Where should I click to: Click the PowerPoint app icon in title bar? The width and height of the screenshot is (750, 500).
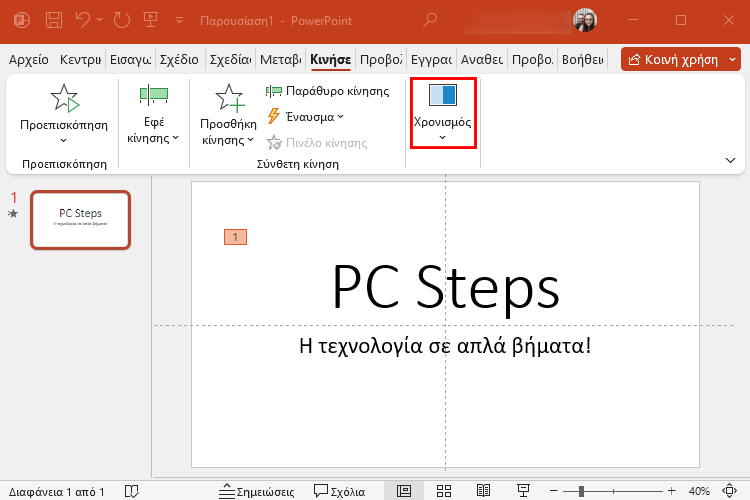(x=22, y=20)
